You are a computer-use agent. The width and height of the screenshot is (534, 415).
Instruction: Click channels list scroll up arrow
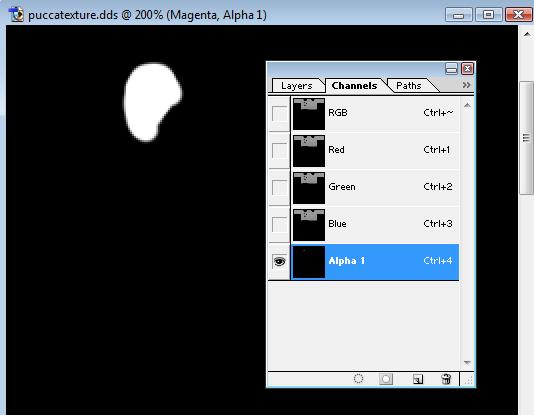[x=467, y=105]
